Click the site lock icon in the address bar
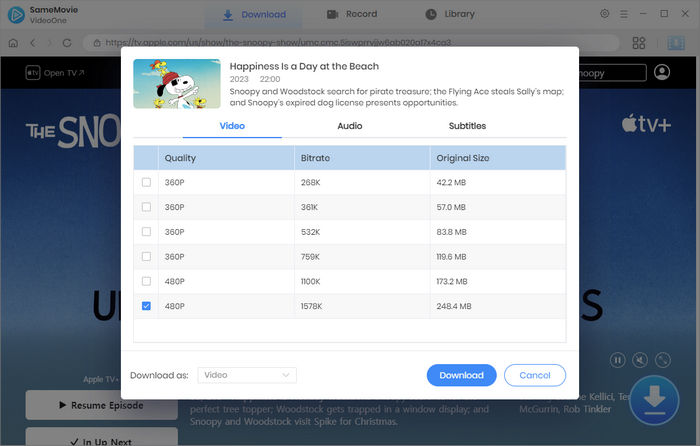700x446 pixels. pos(96,43)
